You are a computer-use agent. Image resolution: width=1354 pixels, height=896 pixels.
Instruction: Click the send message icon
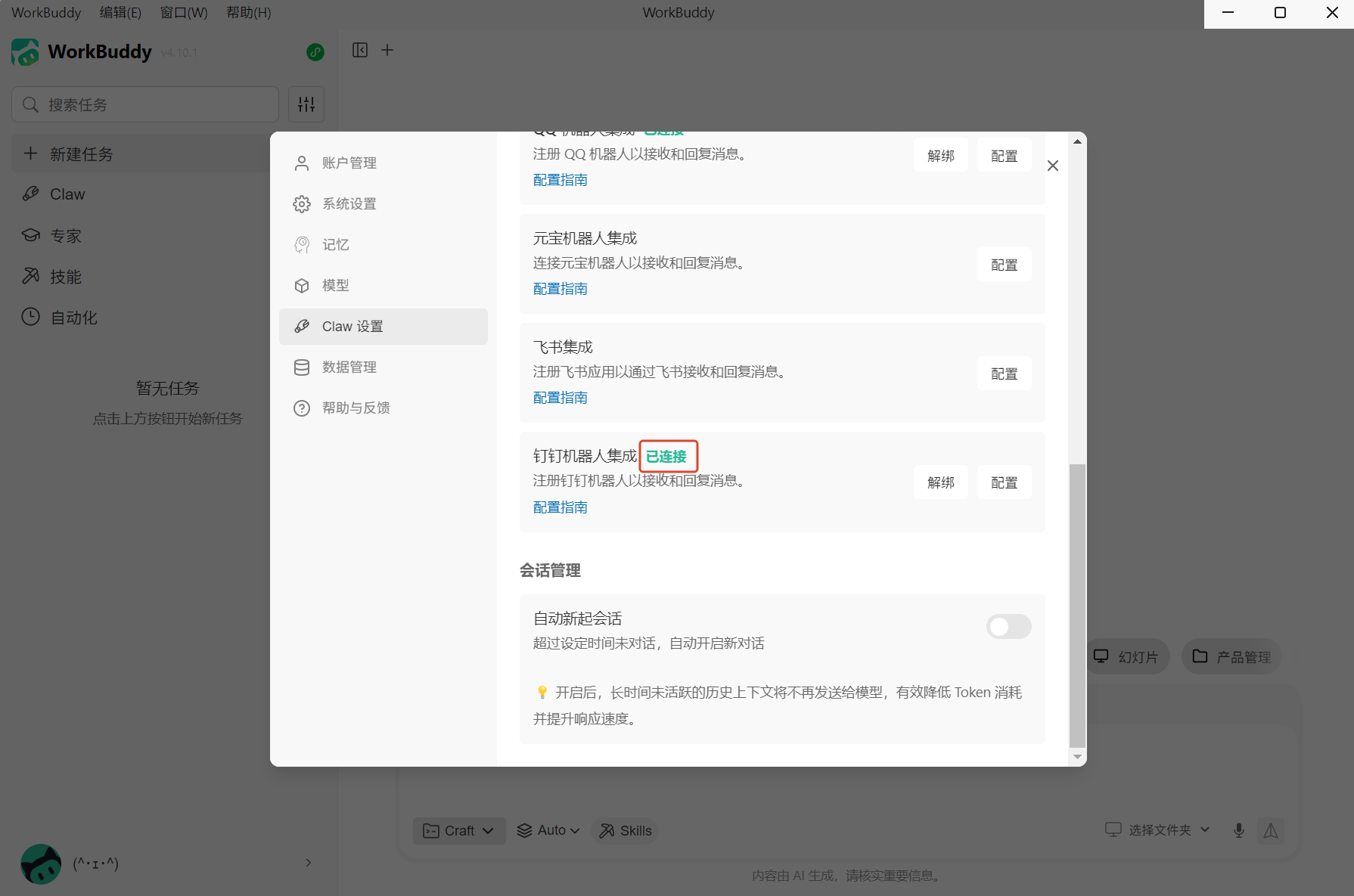1271,830
